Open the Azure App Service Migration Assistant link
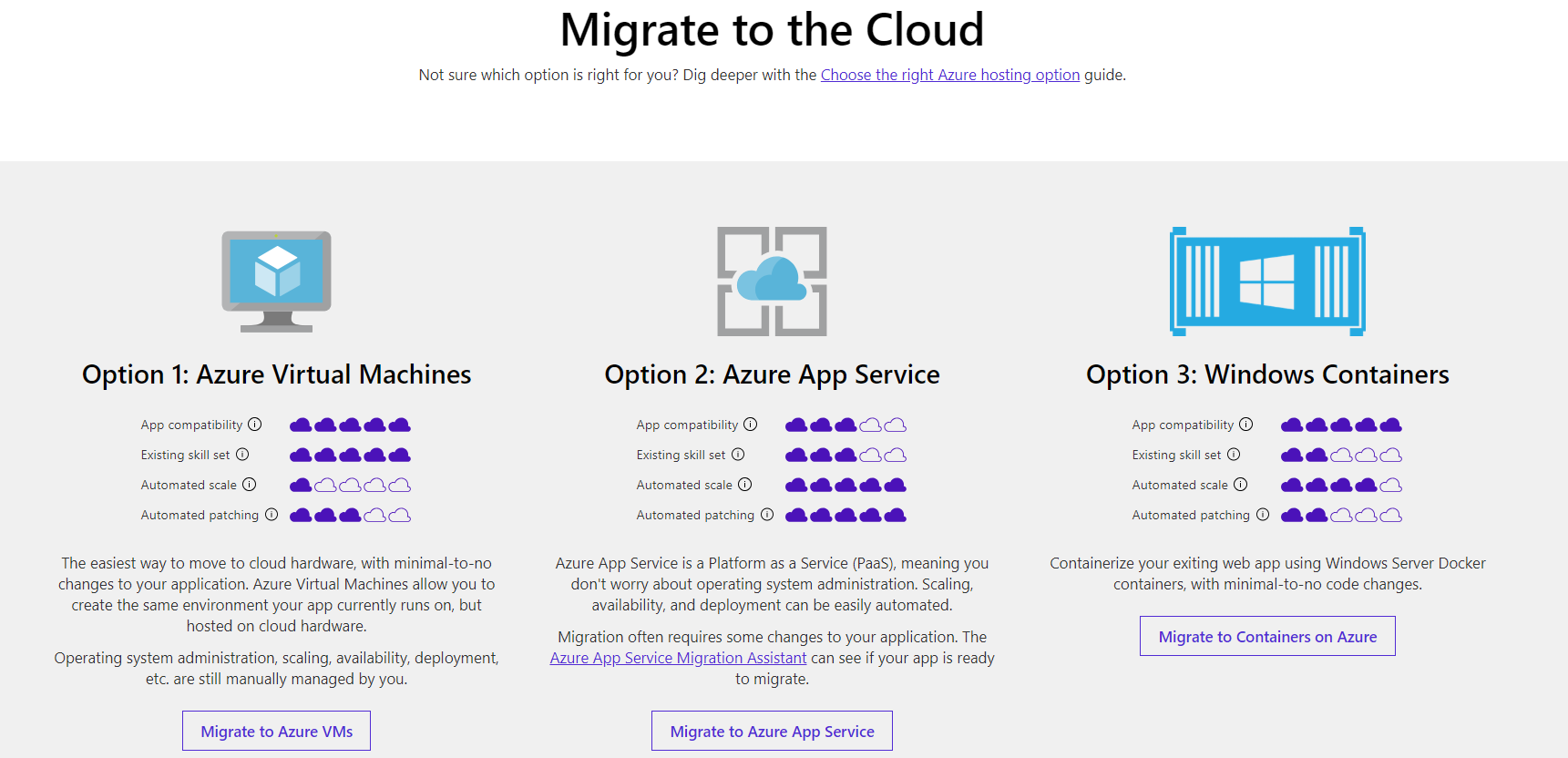Screen dimensions: 1568x758 pos(679,658)
